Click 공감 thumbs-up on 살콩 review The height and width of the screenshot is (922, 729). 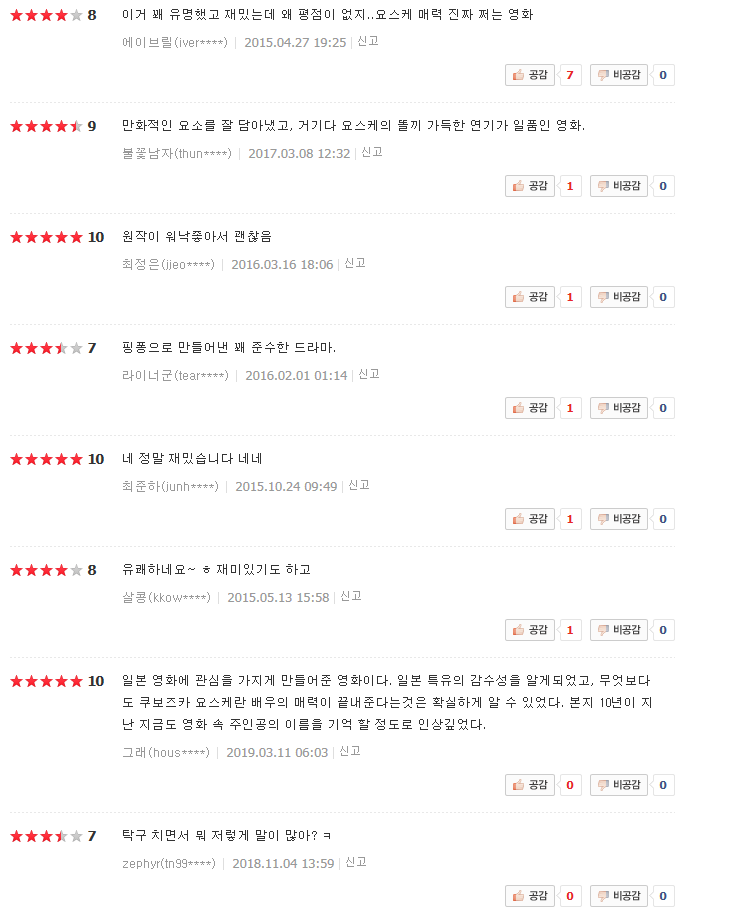(530, 630)
